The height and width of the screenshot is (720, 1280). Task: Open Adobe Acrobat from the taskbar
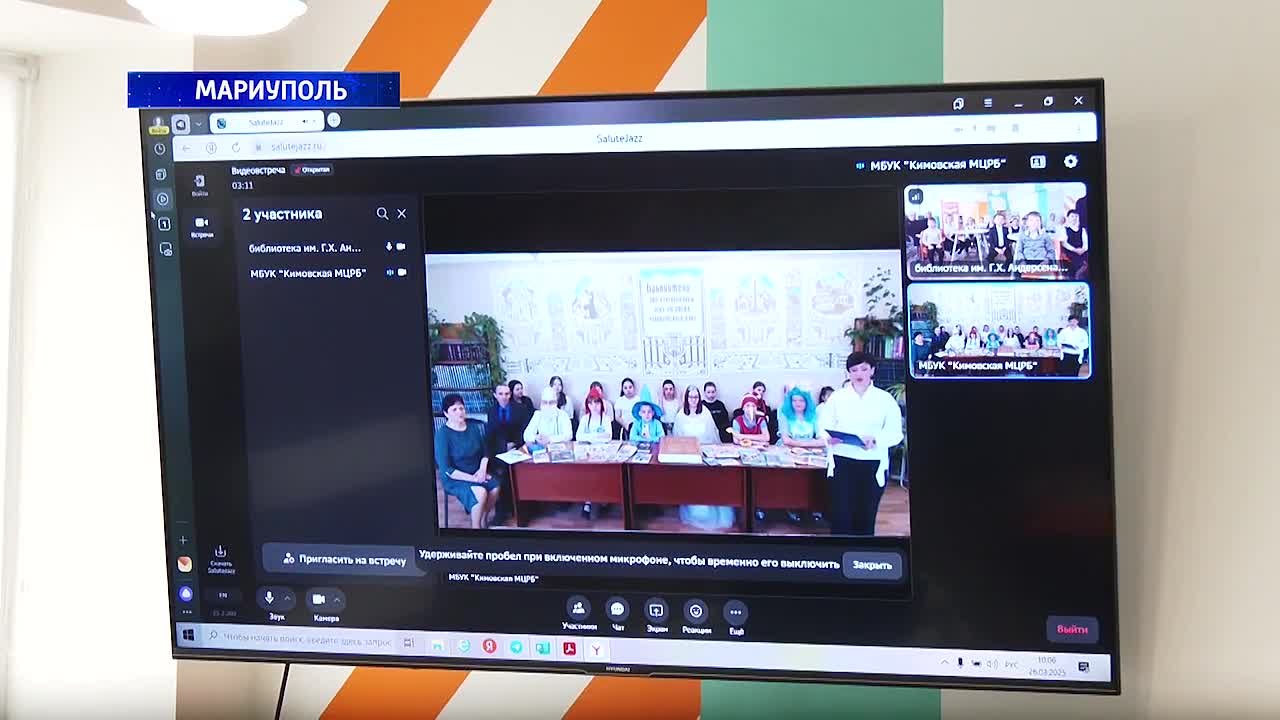point(569,649)
